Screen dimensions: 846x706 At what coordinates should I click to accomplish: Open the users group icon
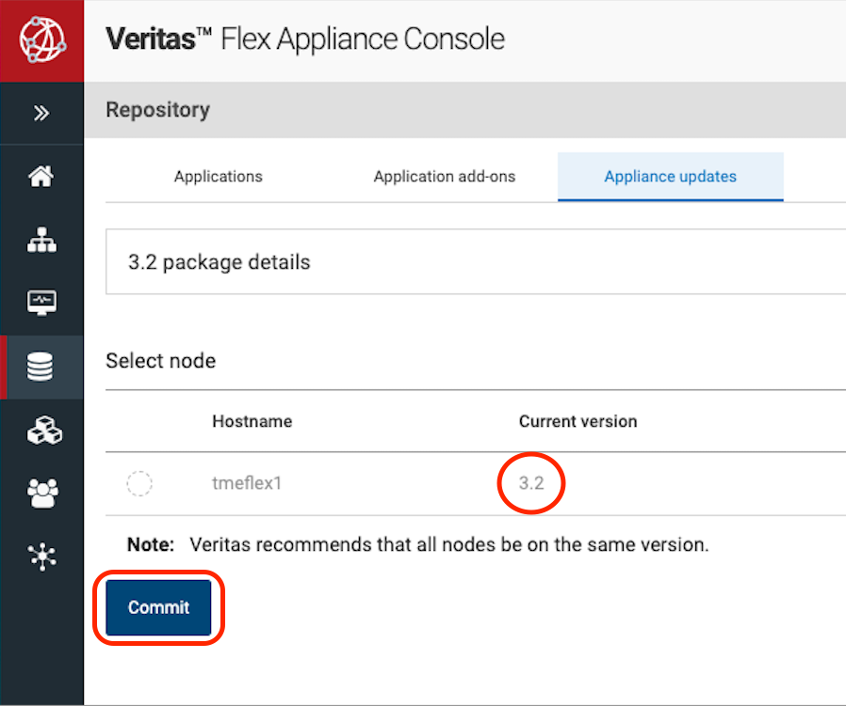pos(41,493)
